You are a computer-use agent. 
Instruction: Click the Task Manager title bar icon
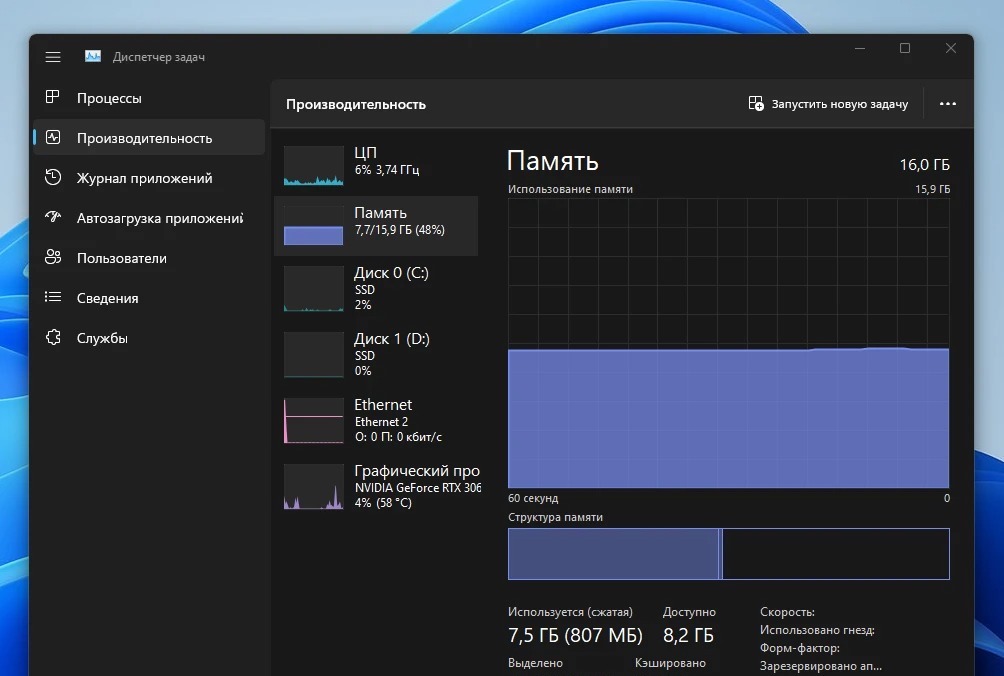click(93, 57)
